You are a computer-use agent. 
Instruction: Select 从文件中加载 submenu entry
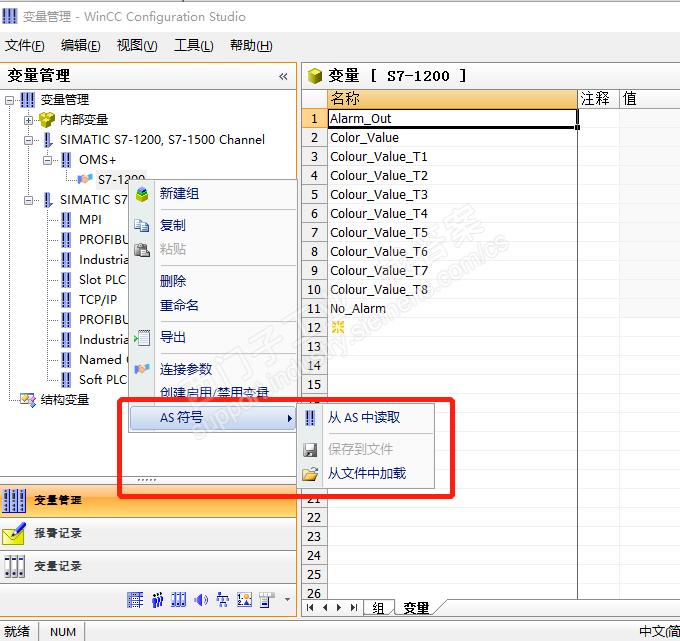pos(367,473)
